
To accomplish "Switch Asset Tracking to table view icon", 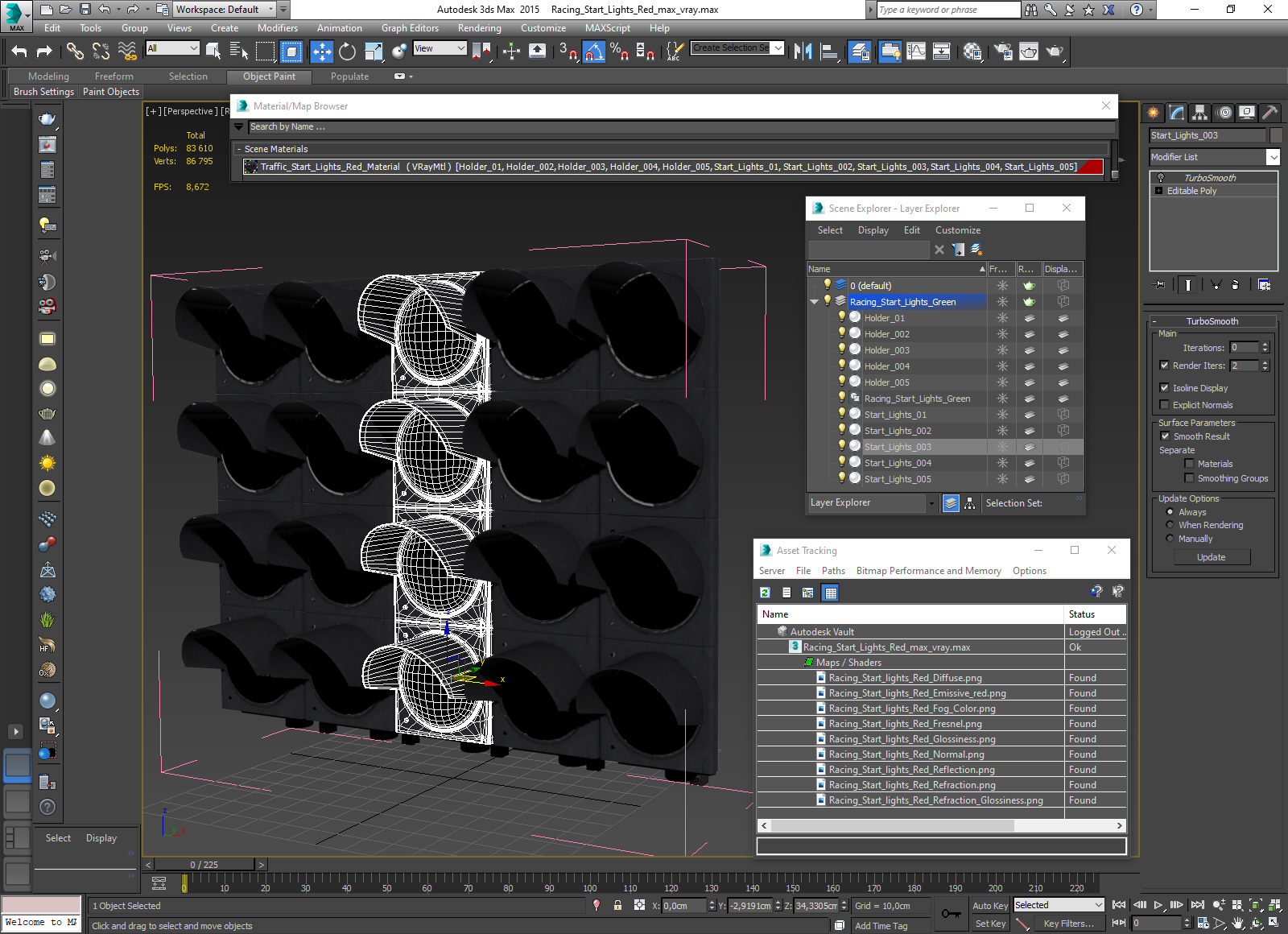I will click(831, 593).
